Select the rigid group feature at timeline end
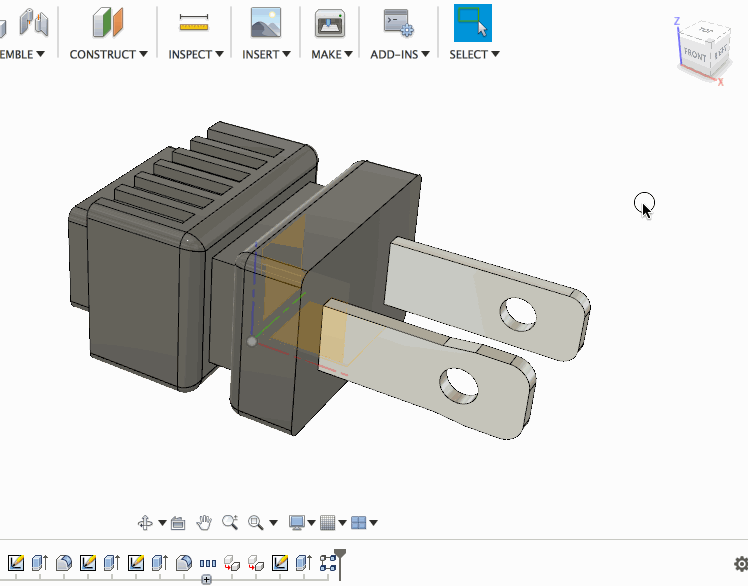The height and width of the screenshot is (586, 748). pos(328,563)
